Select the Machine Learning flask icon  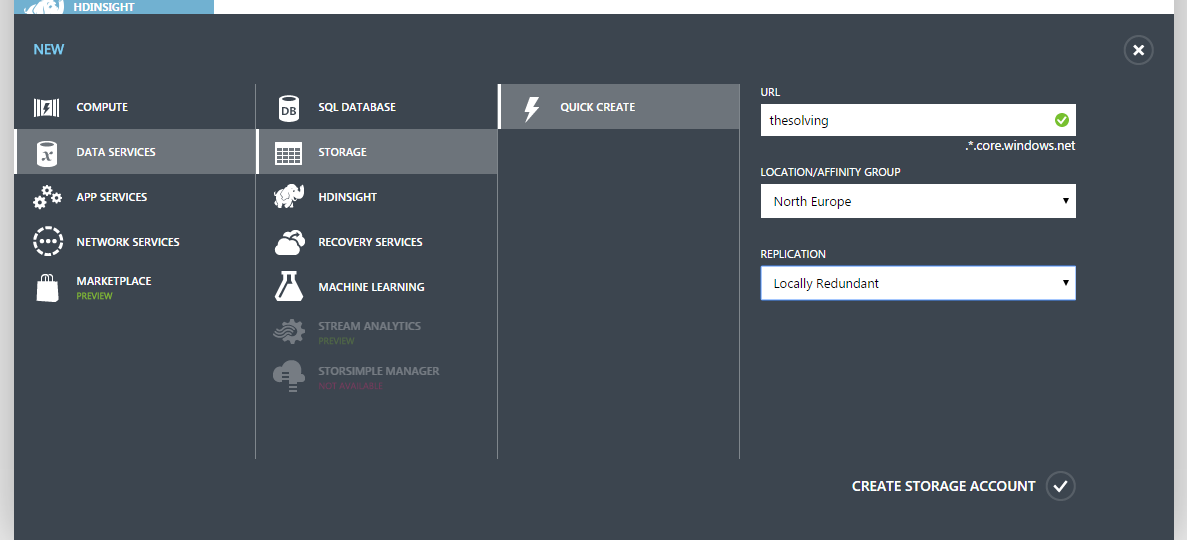(x=288, y=287)
